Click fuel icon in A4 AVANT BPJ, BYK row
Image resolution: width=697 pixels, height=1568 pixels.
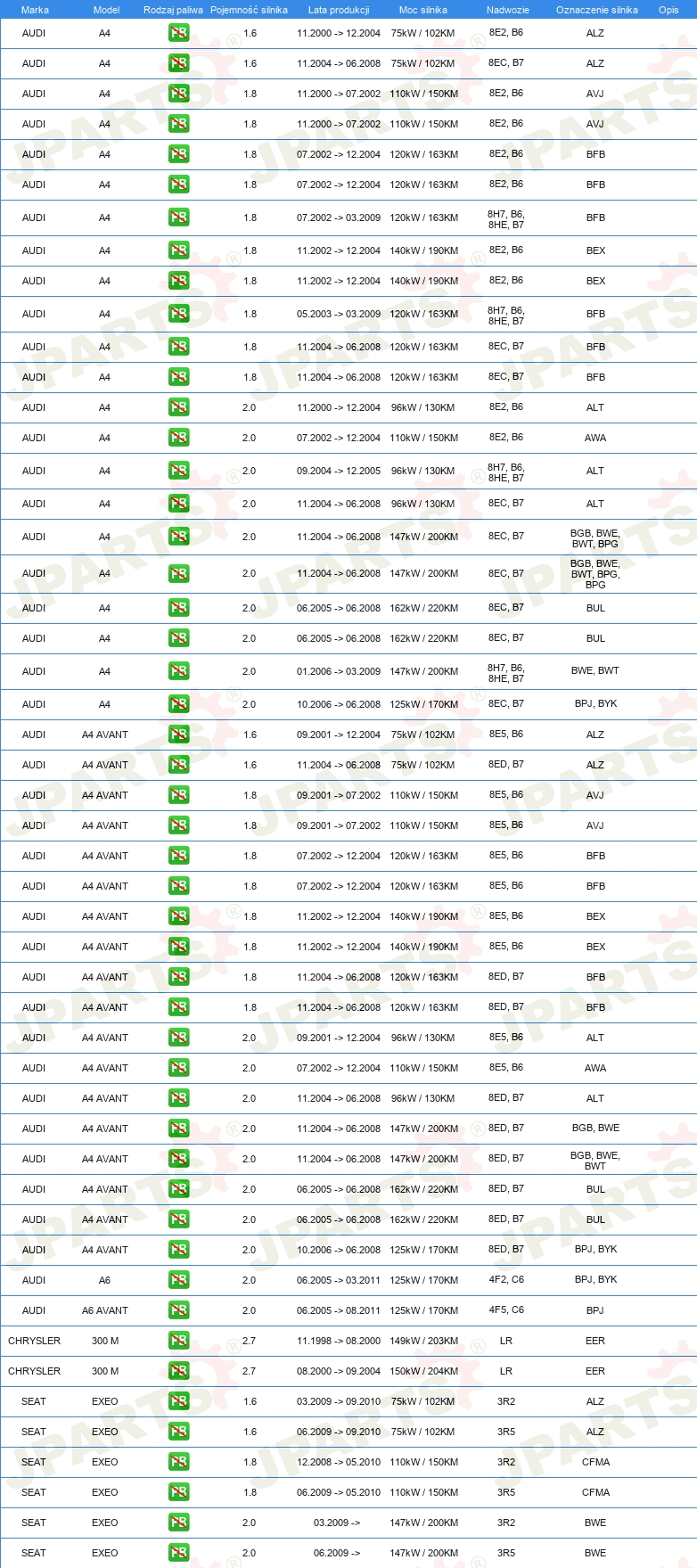[x=179, y=1250]
